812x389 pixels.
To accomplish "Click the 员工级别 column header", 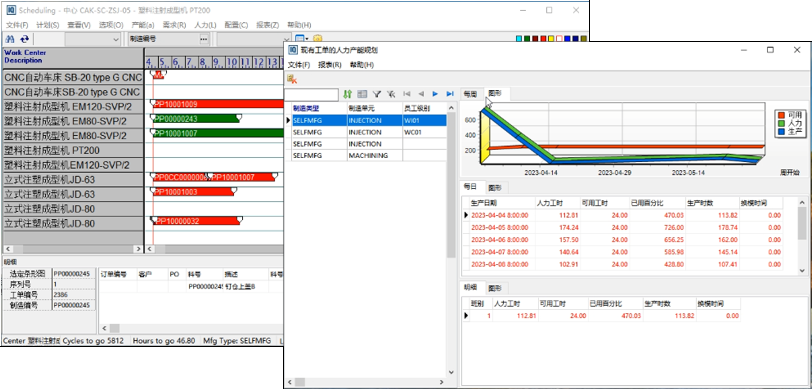I will tap(424, 108).
